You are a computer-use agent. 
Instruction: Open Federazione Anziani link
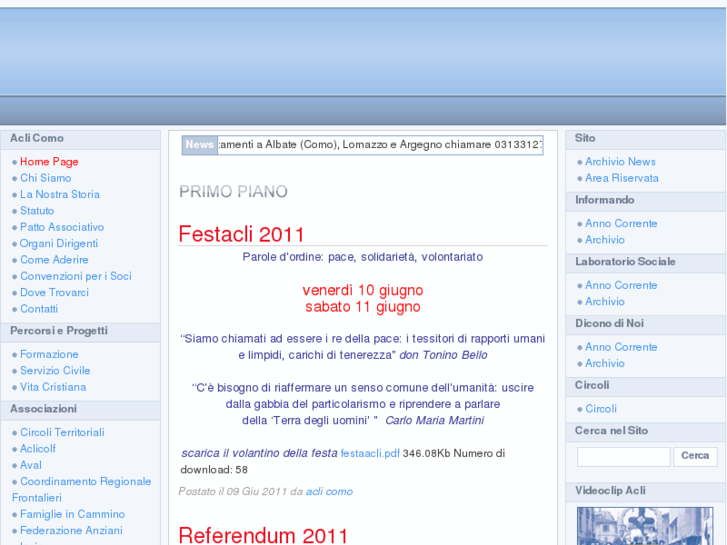point(71,531)
